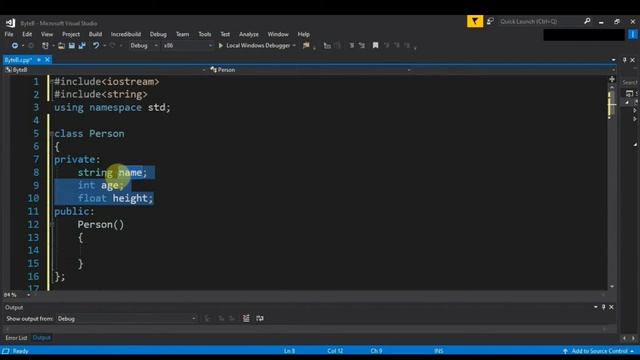Screen dimensions: 640x360
Task: Click the Save floppy disk icon
Action: pos(71,46)
